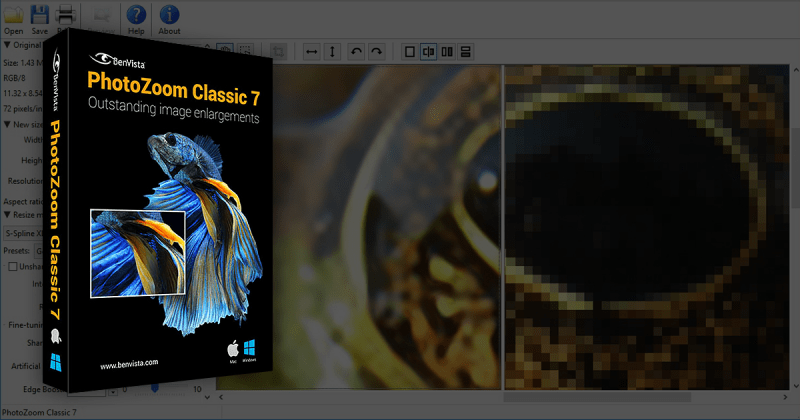Rotate image clockwise
Viewport: 800px width, 420px height.
pyautogui.click(x=376, y=51)
